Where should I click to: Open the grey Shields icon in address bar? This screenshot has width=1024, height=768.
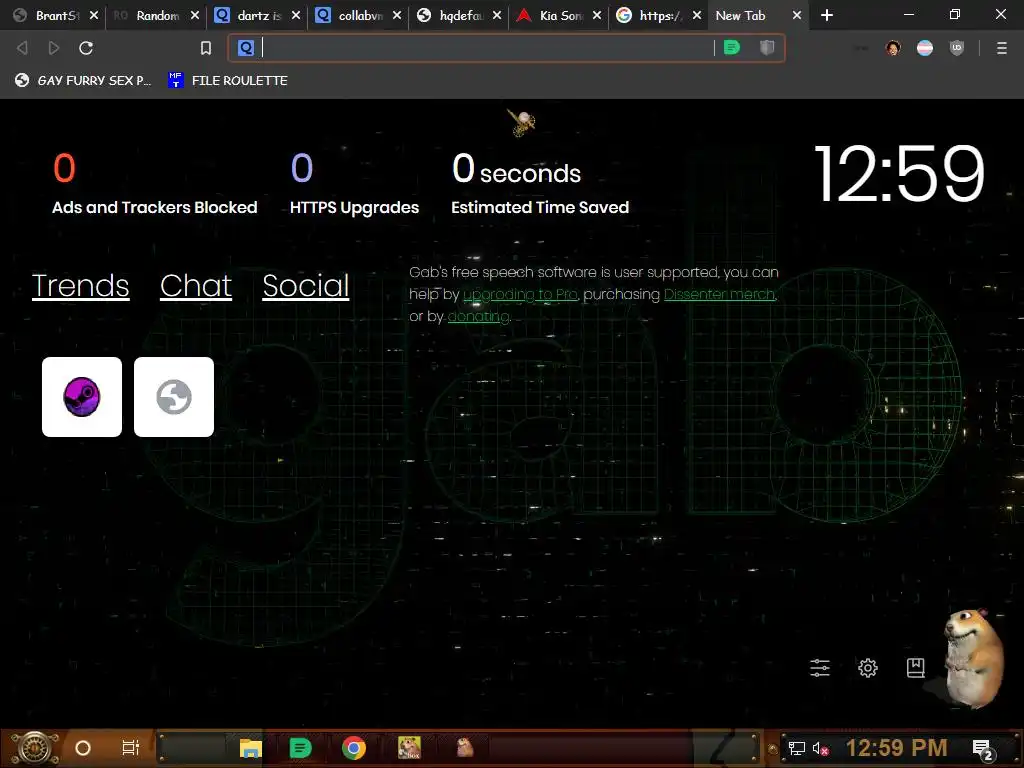[767, 48]
